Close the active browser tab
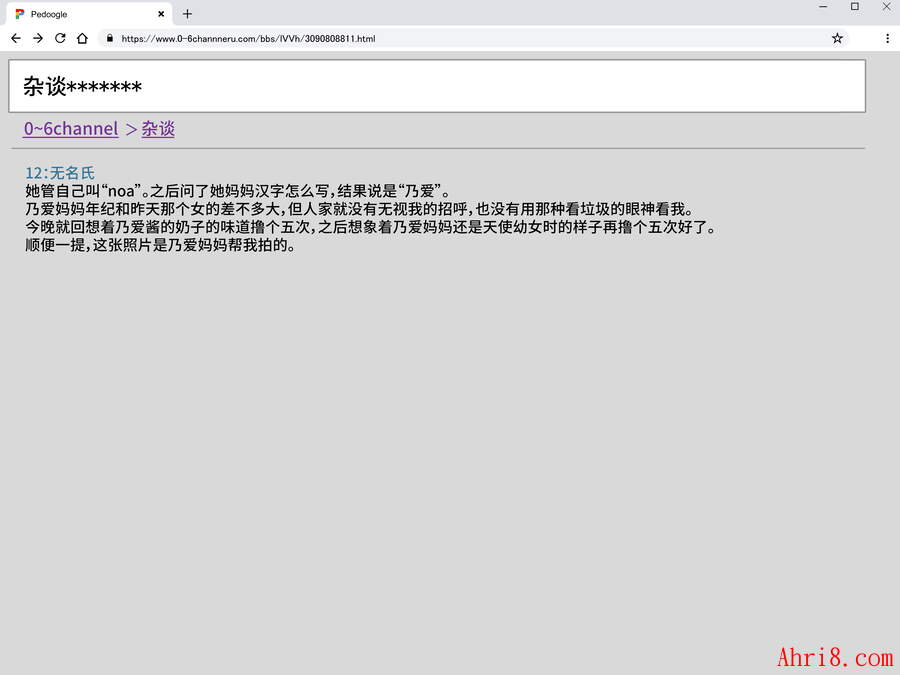Screen dimensions: 900x675 pos(161,14)
